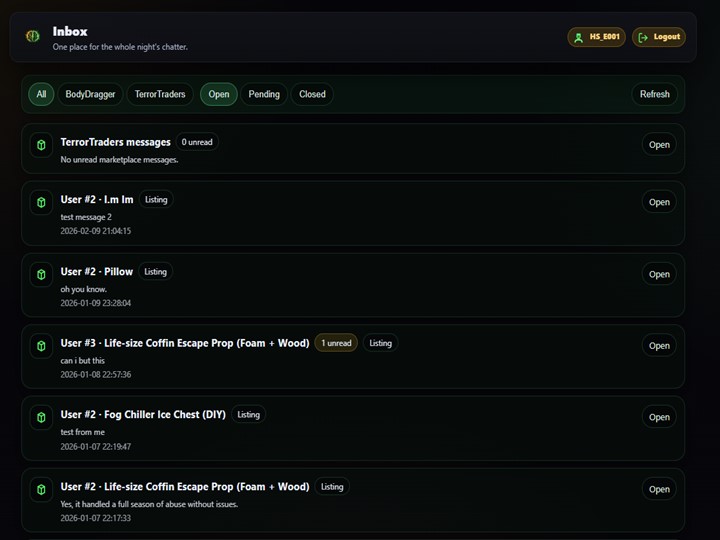The image size is (720, 540).
Task: Open the Fog Chiller Ice Chest thread
Action: coord(659,417)
